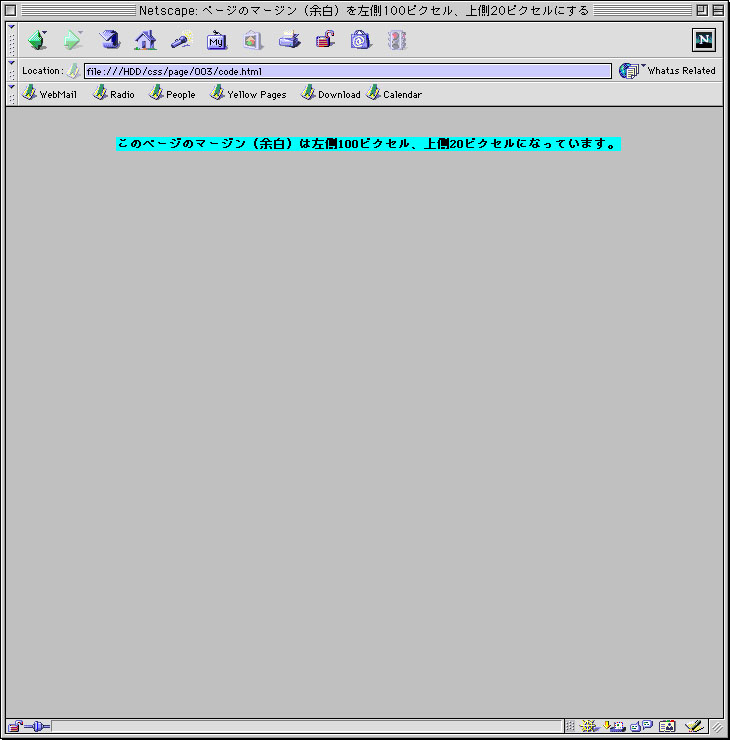Open the Calendar personal toolbar link
Image resolution: width=730 pixels, height=740 pixels.
tap(394, 93)
